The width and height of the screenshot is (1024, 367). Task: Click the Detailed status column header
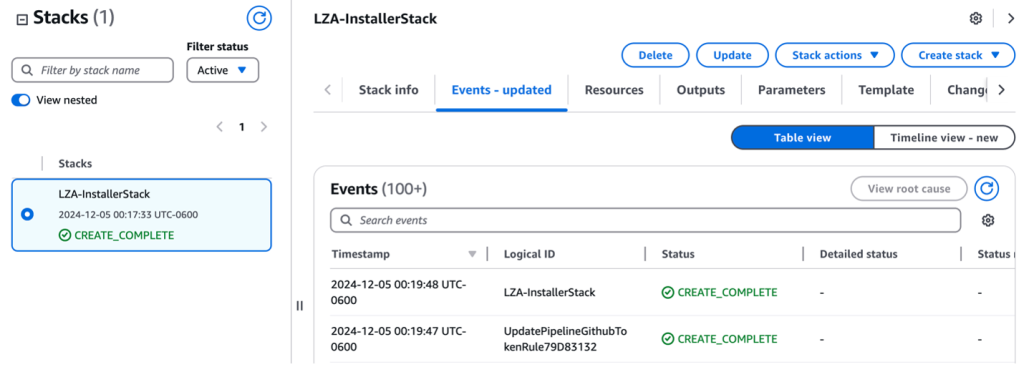[859, 254]
